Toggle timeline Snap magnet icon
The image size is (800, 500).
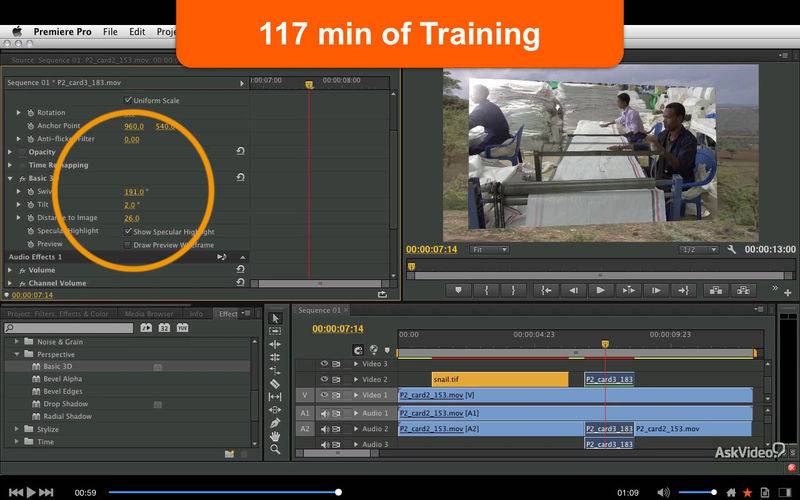(358, 350)
